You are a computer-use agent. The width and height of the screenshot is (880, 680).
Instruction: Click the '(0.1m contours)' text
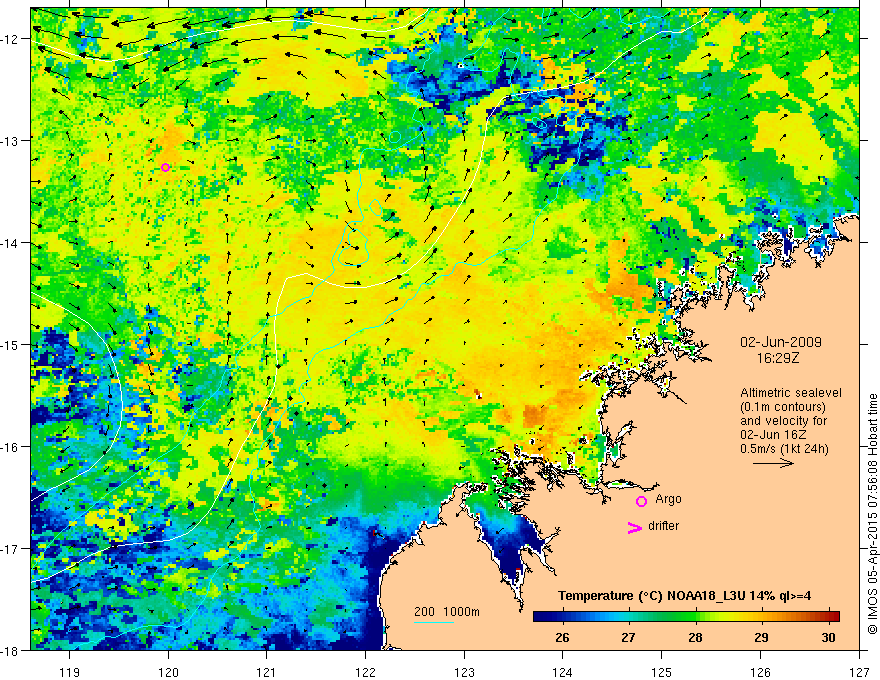point(783,407)
